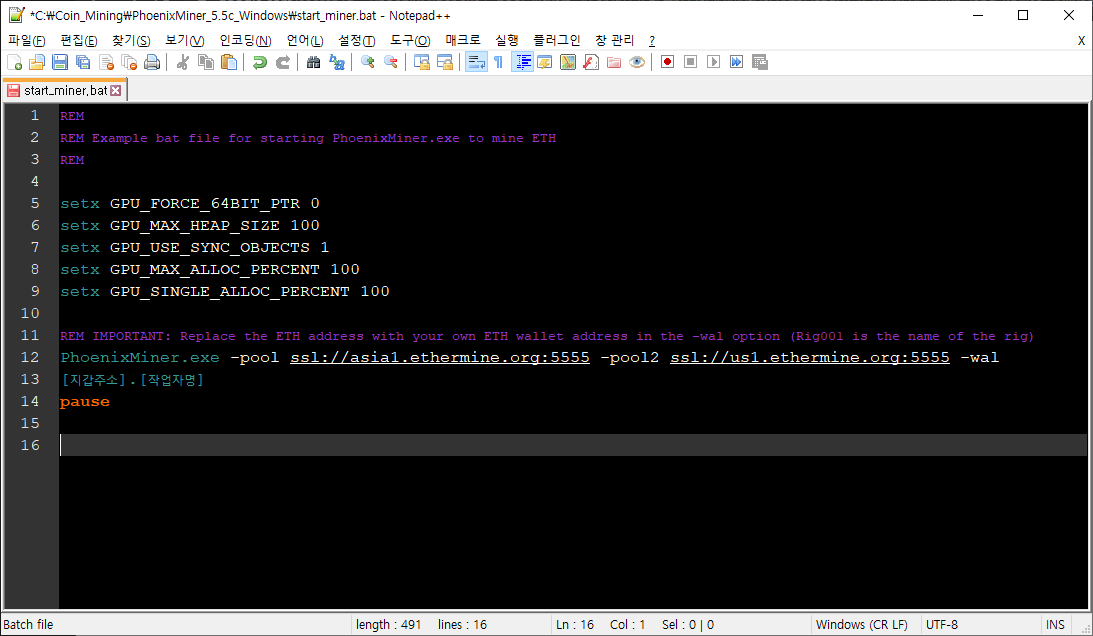The height and width of the screenshot is (636, 1093).
Task: Open the 도구(O) menu
Action: 410,40
